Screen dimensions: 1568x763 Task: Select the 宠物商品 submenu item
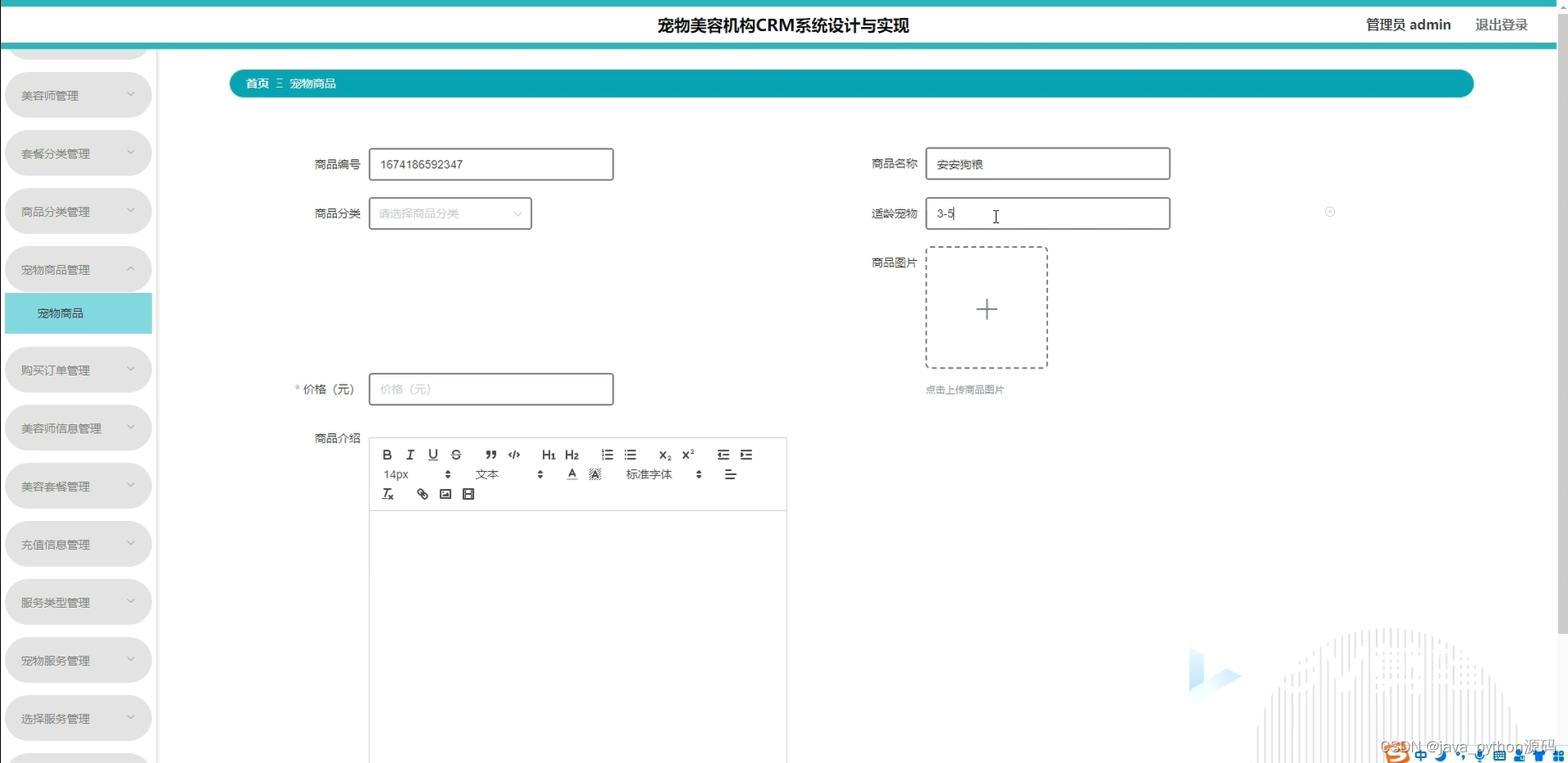tap(78, 313)
